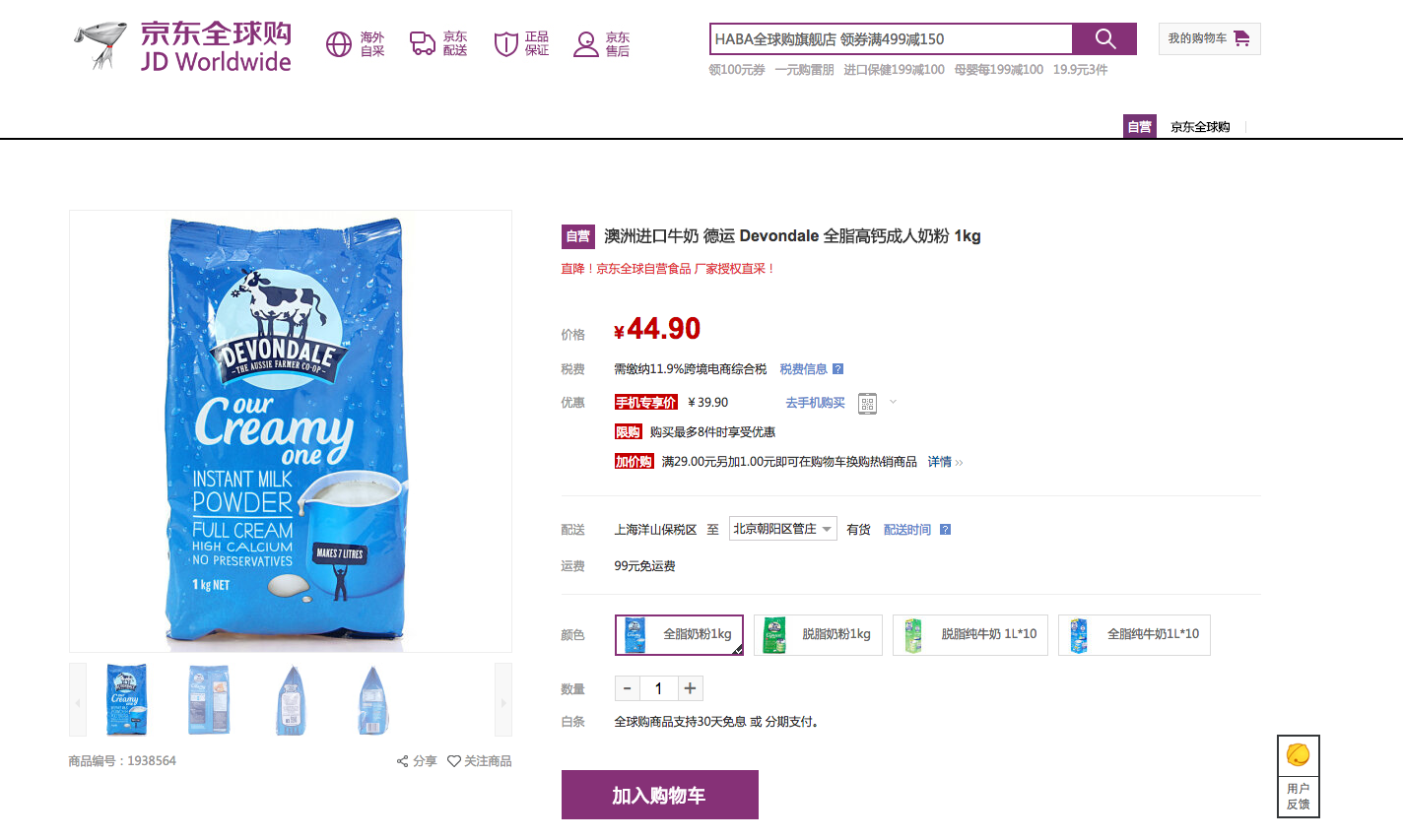Show next product thumbnails with right arrow
This screenshot has width=1403, height=840.
(x=502, y=700)
